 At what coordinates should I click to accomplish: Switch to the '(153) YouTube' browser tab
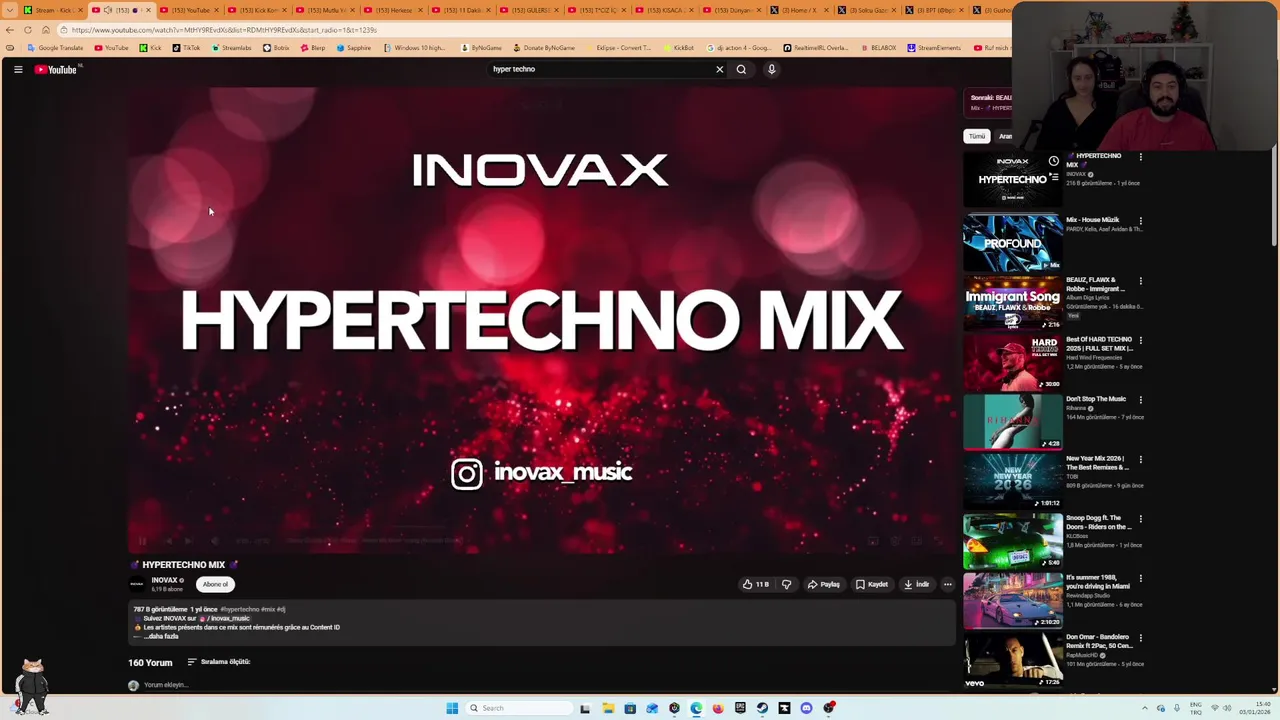pyautogui.click(x=190, y=10)
